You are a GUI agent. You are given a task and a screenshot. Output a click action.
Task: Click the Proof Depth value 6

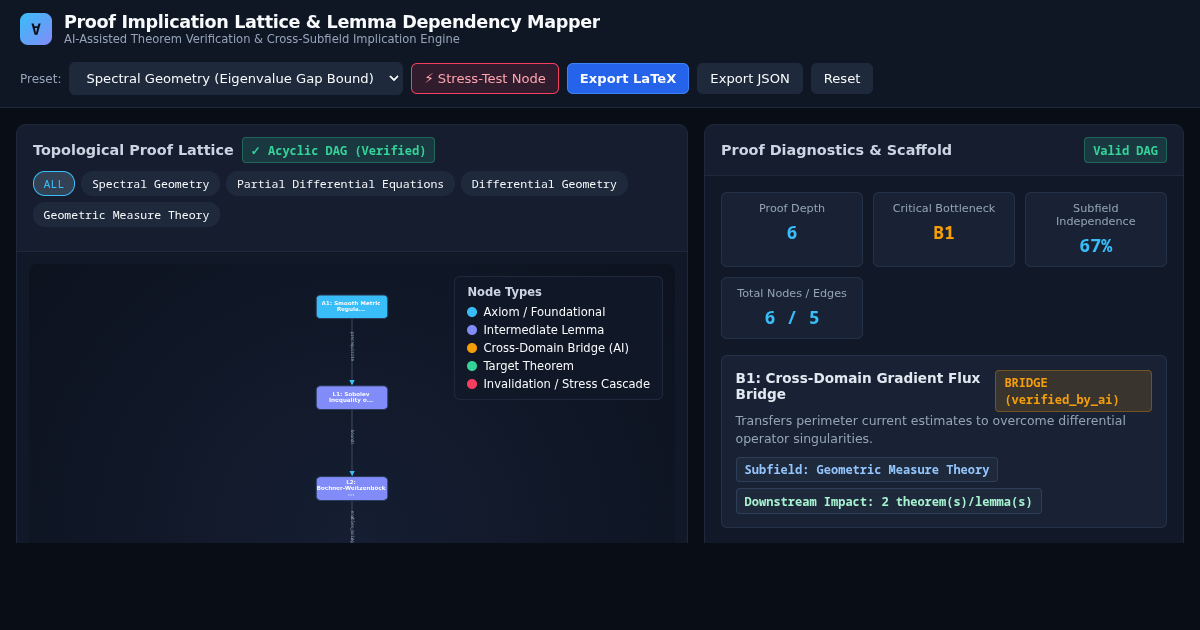(x=792, y=233)
